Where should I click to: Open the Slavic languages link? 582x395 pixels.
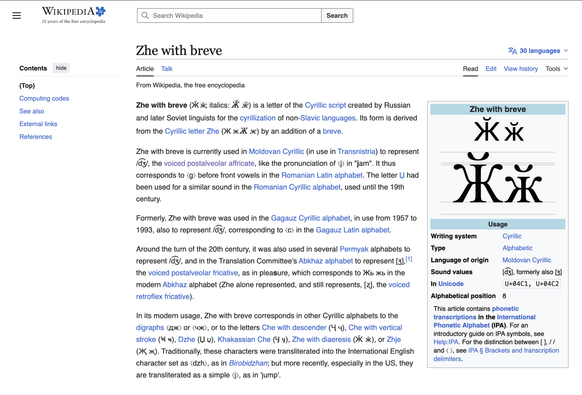[x=328, y=118]
